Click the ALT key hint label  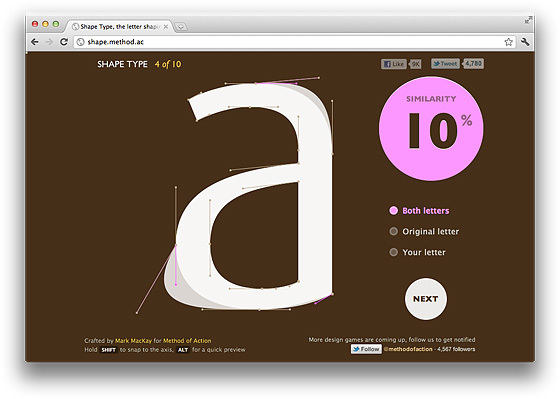pyautogui.click(x=183, y=350)
